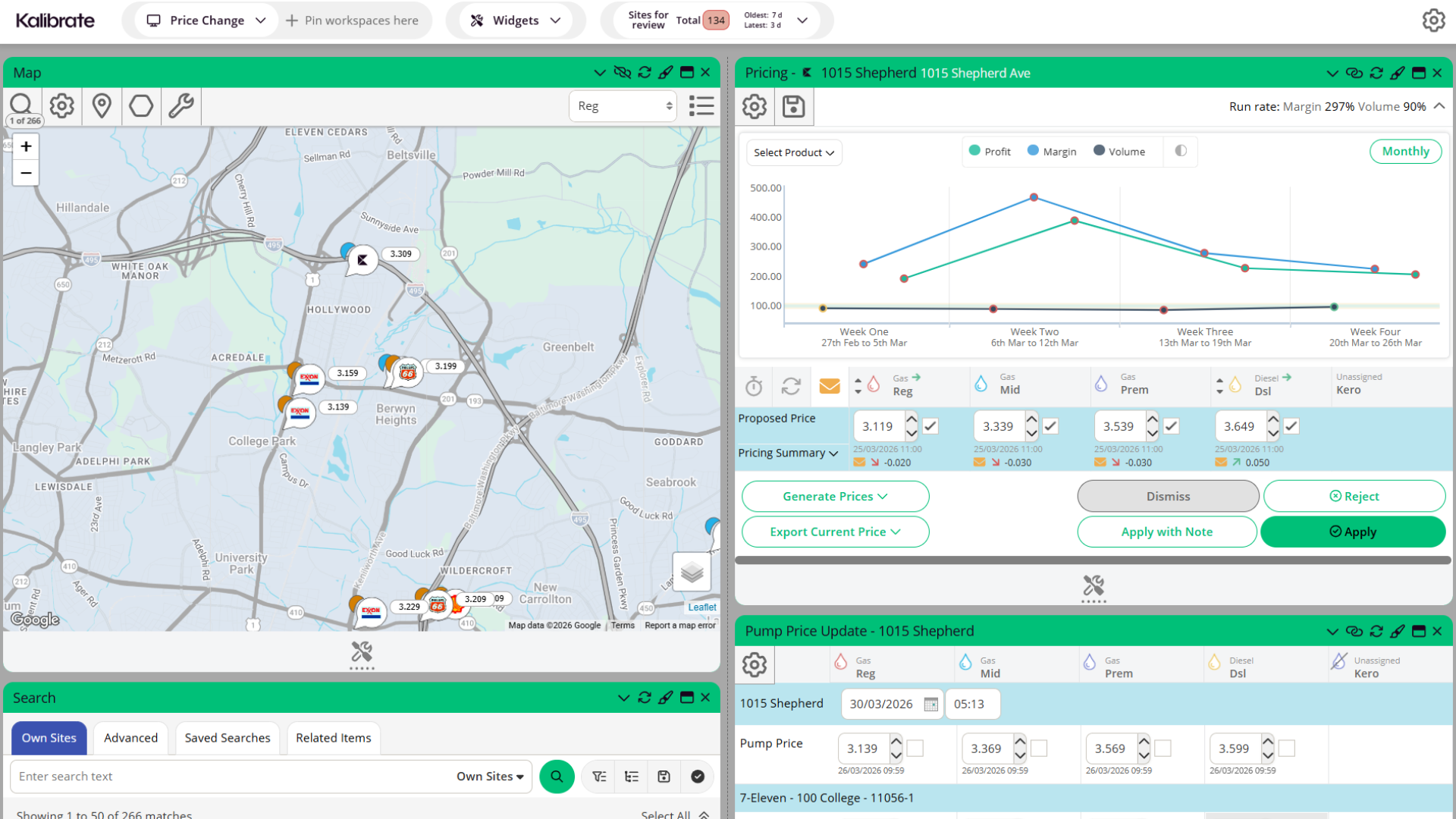This screenshot has height=819, width=1456.
Task: Open the map list view icon
Action: (x=701, y=106)
